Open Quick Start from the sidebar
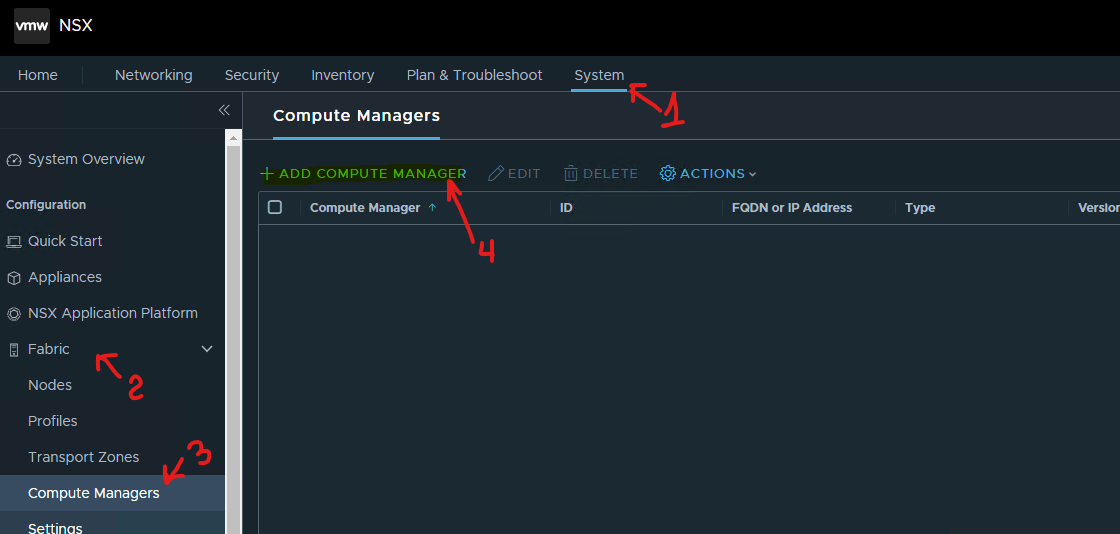The image size is (1120, 534). (65, 241)
